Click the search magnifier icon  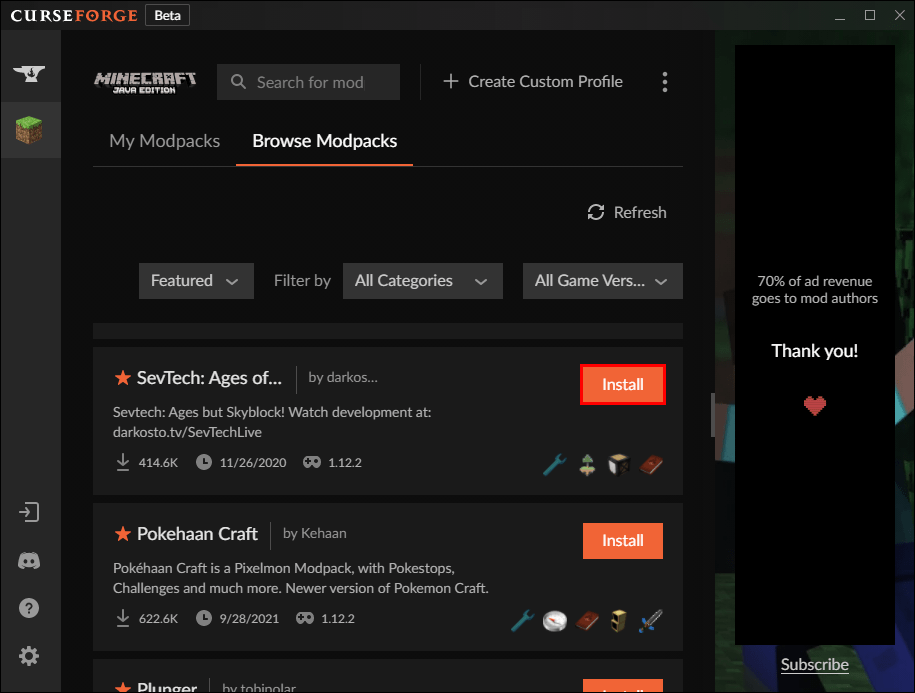coord(238,82)
